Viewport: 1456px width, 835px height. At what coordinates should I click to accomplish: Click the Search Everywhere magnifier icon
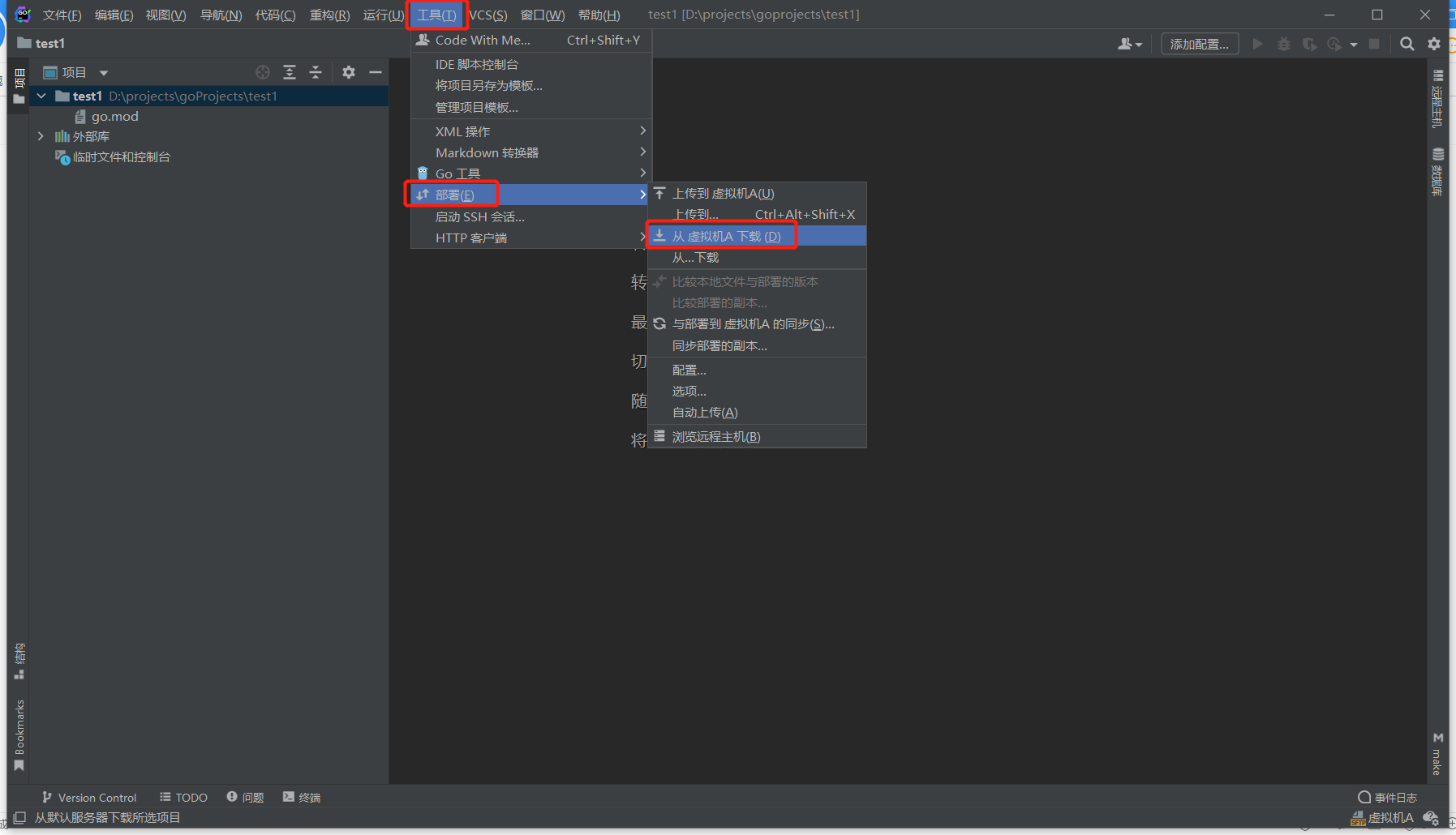1407,44
